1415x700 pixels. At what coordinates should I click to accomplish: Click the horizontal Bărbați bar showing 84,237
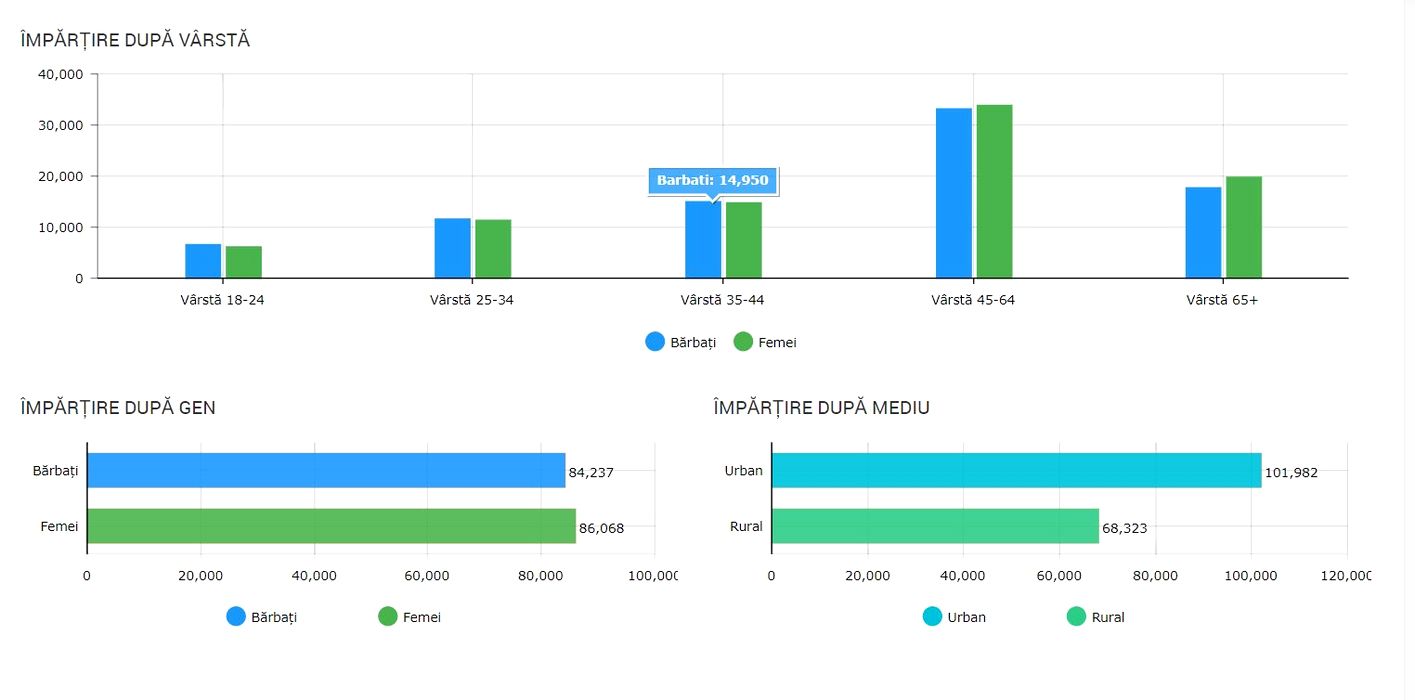326,470
